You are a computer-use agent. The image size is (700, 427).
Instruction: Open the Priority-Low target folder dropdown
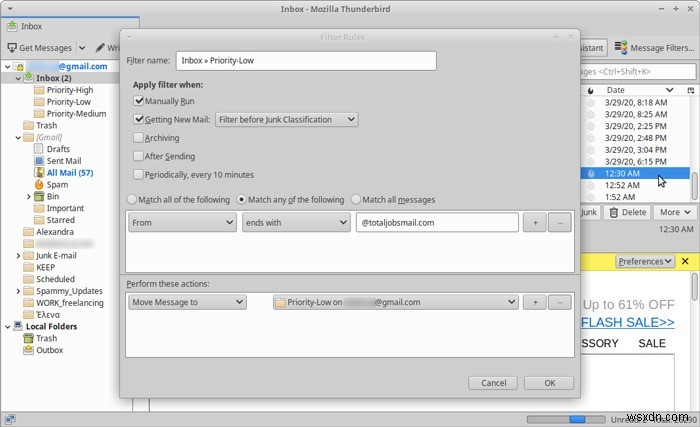coord(396,302)
